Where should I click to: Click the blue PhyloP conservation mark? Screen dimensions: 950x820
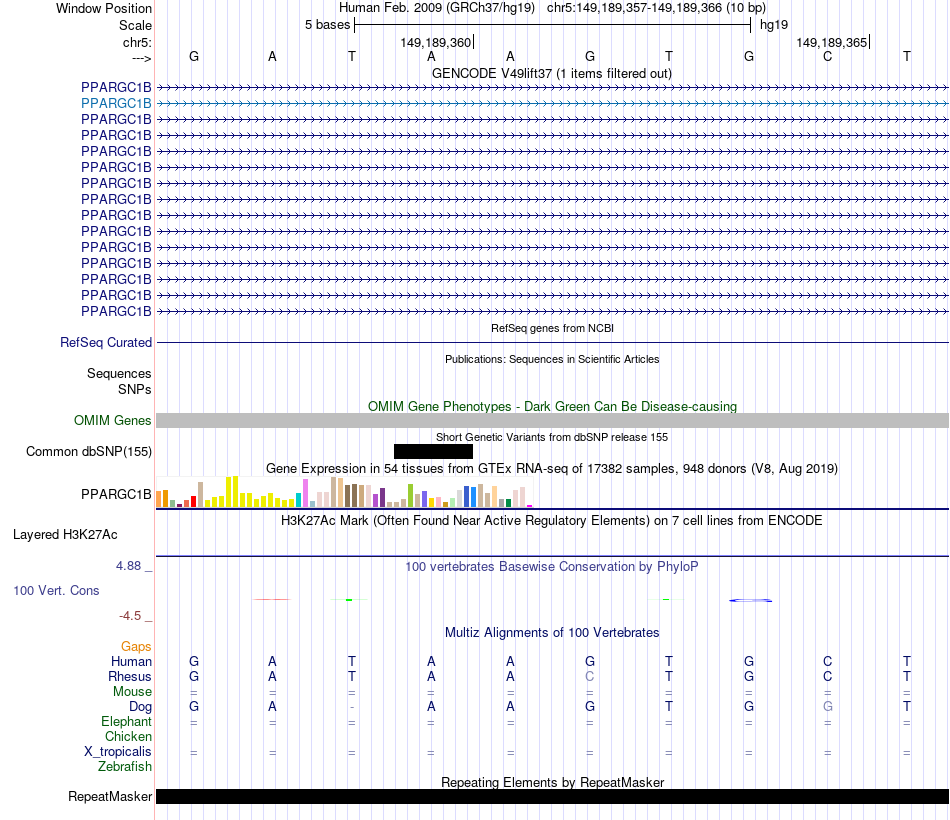click(750, 600)
